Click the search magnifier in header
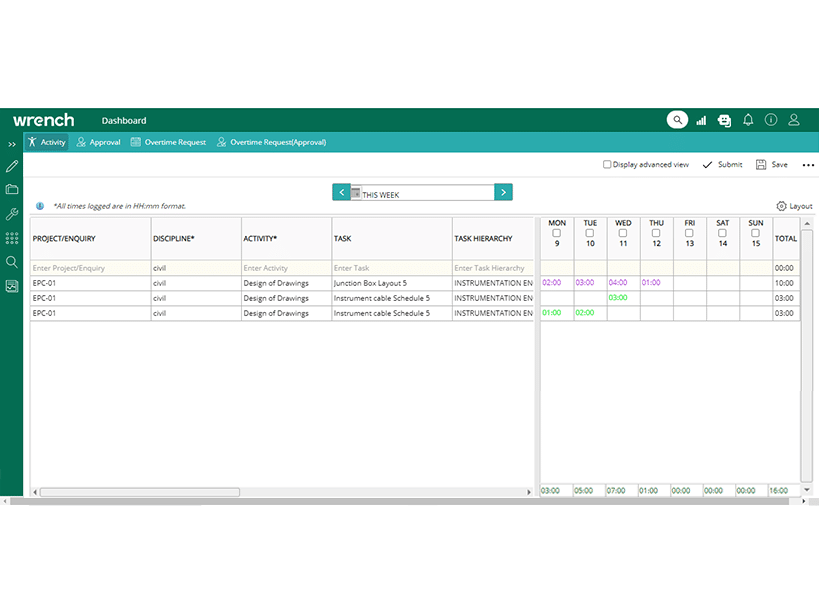The image size is (819, 614). click(x=677, y=120)
